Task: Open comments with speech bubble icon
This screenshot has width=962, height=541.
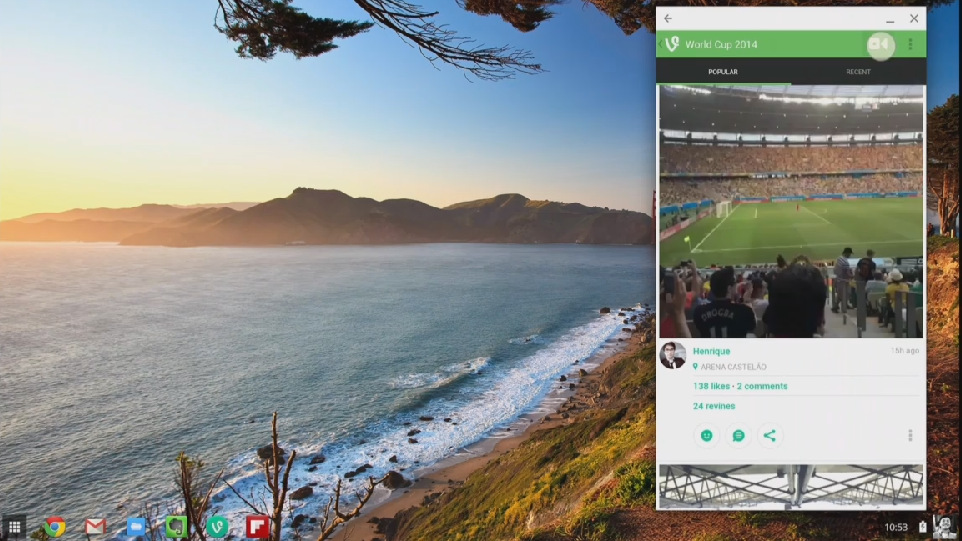Action: 738,435
